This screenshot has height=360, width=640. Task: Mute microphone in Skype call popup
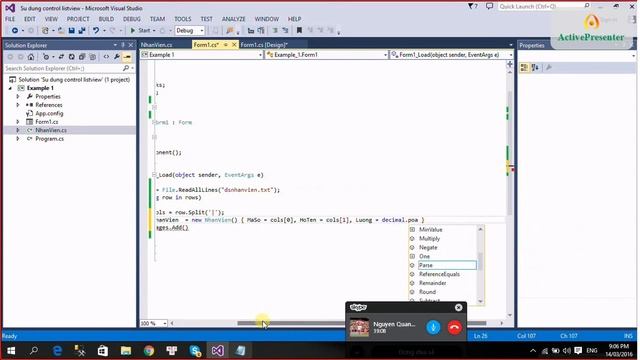coord(433,327)
